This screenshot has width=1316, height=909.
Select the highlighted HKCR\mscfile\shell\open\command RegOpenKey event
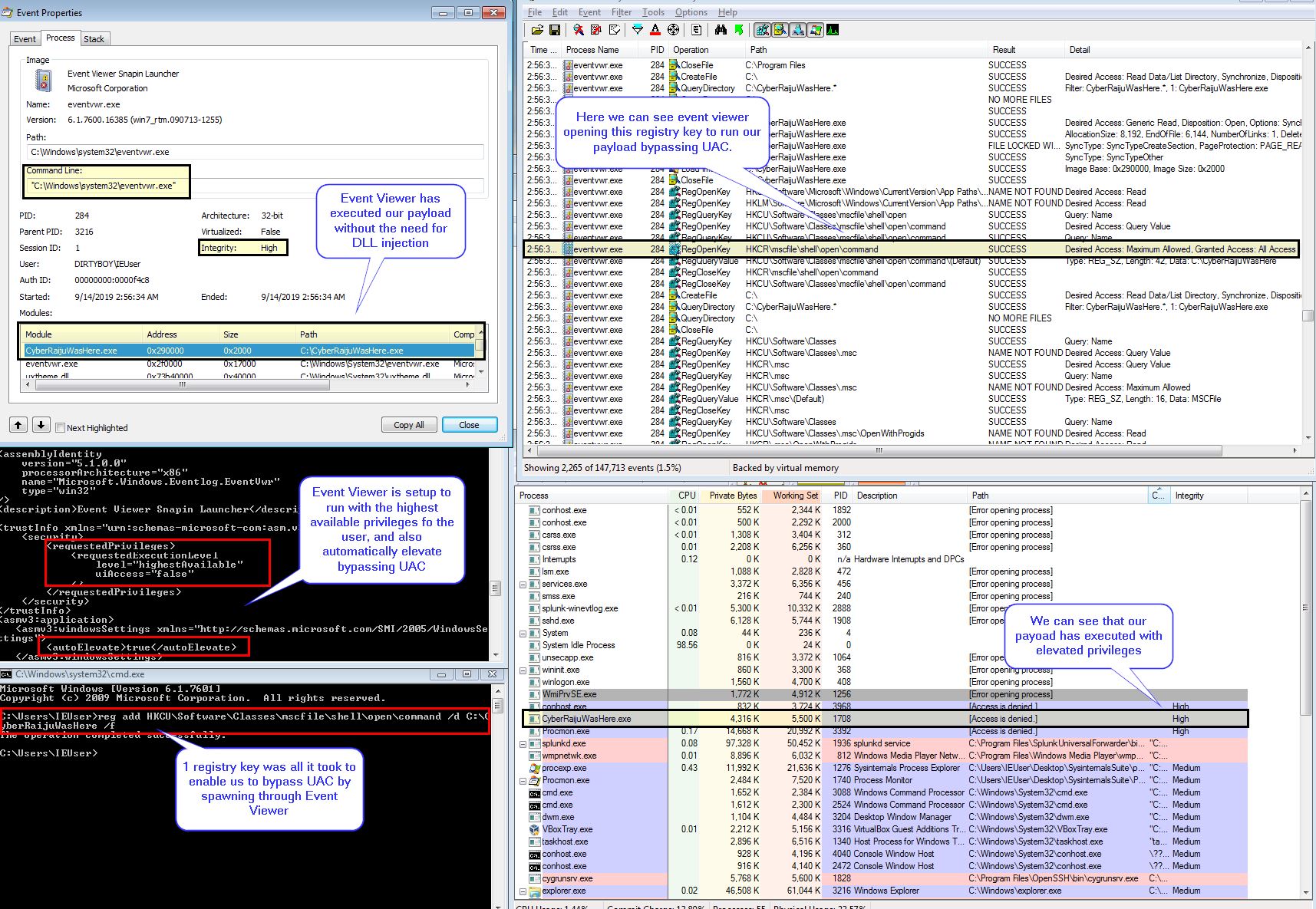911,249
